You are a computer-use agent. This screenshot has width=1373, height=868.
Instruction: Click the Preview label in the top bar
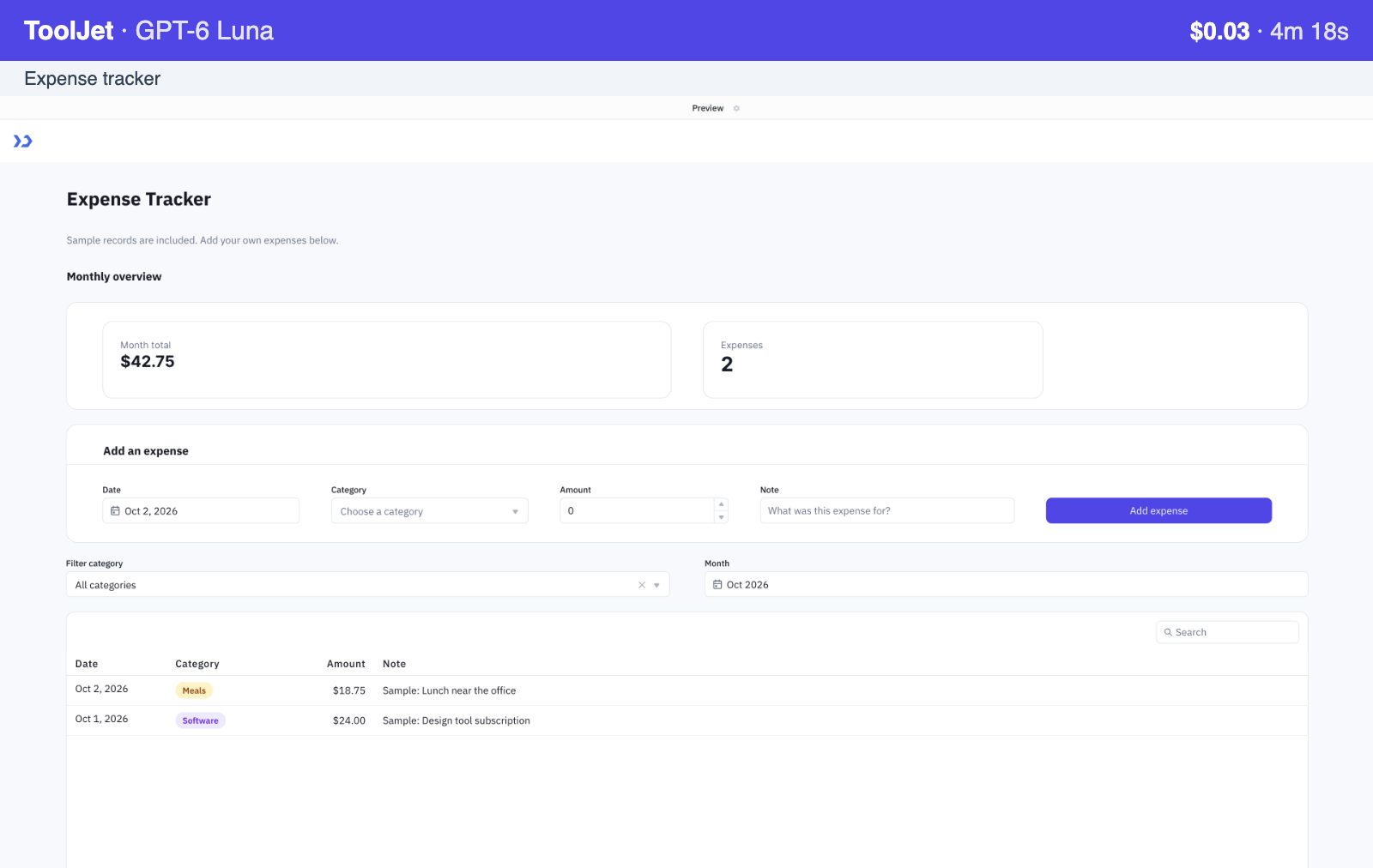click(708, 108)
